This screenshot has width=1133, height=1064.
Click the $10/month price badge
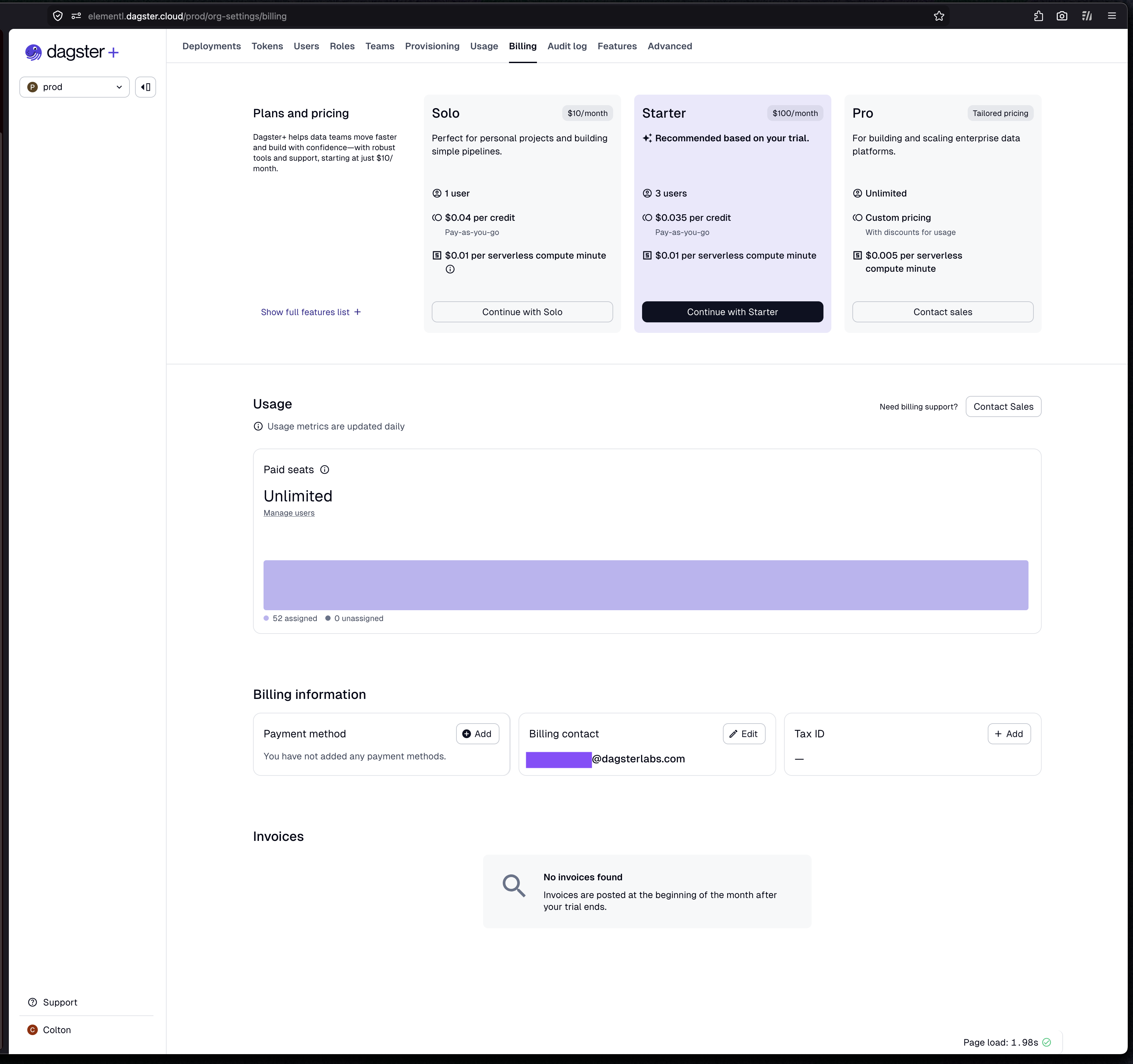[x=587, y=113]
